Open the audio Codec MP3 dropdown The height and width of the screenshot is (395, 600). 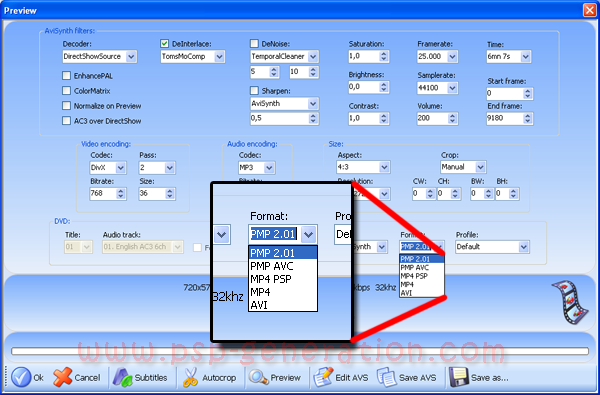(269, 168)
